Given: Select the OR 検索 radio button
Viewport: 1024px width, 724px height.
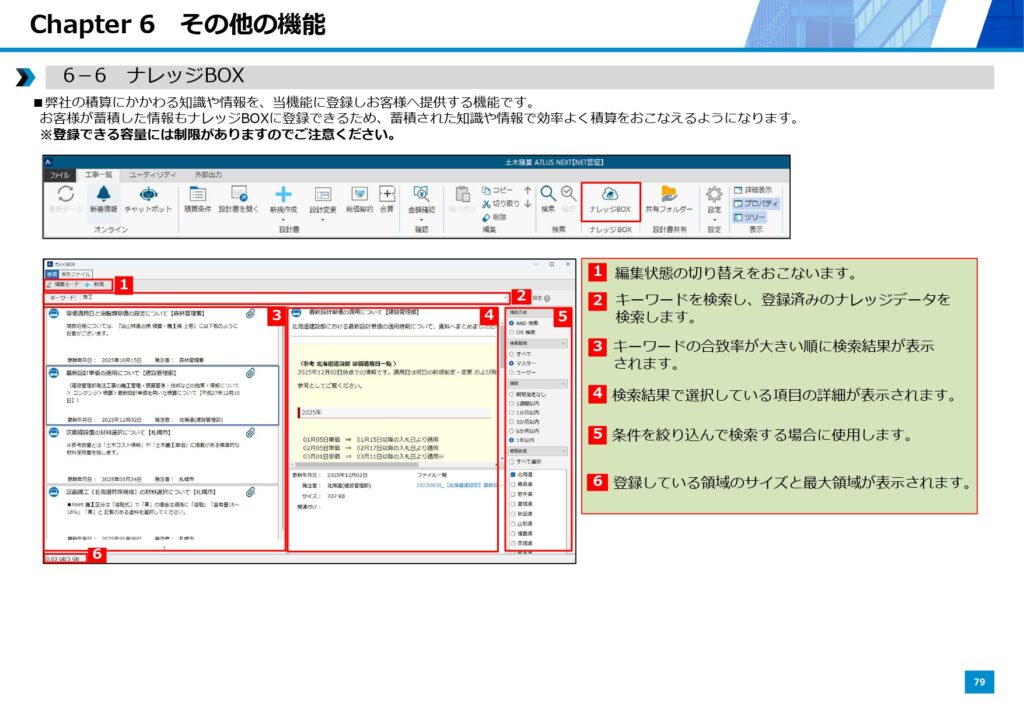Looking at the screenshot, I should [x=512, y=332].
